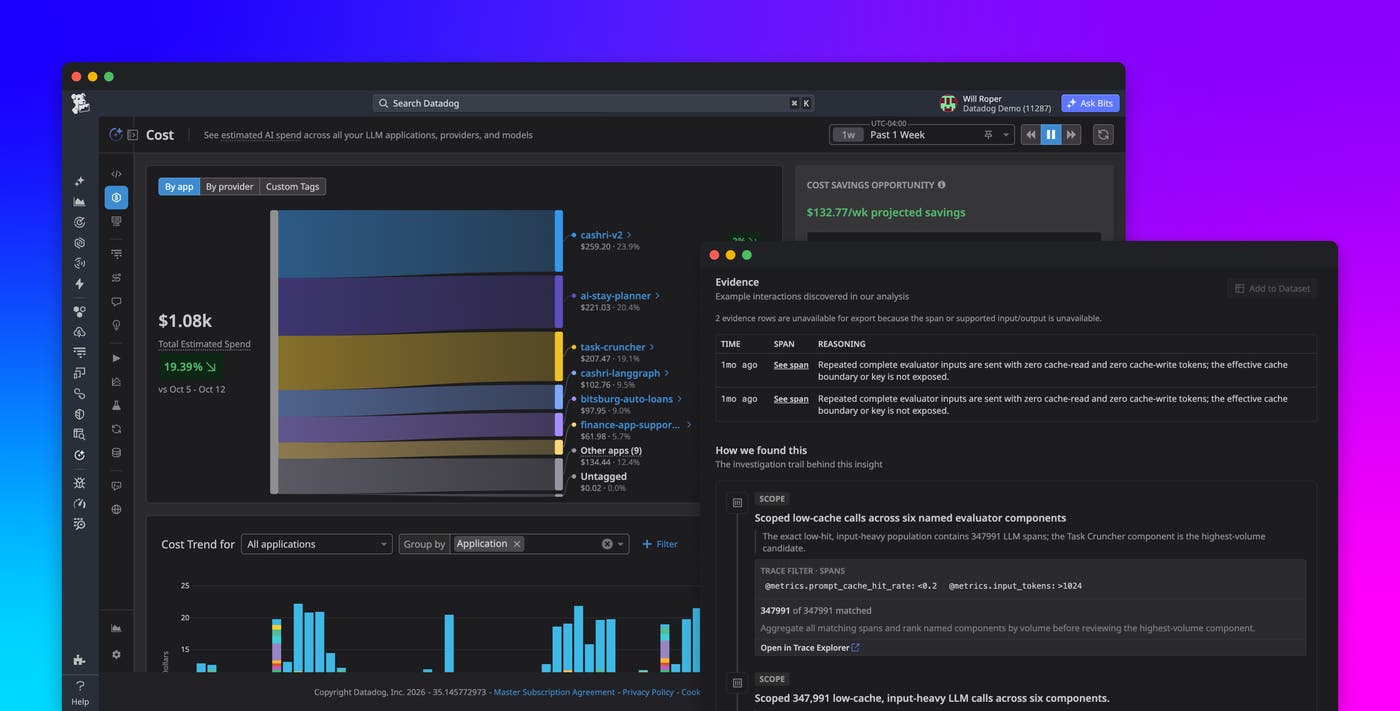The height and width of the screenshot is (711, 1400).
Task: Click the Filter button
Action: click(660, 544)
